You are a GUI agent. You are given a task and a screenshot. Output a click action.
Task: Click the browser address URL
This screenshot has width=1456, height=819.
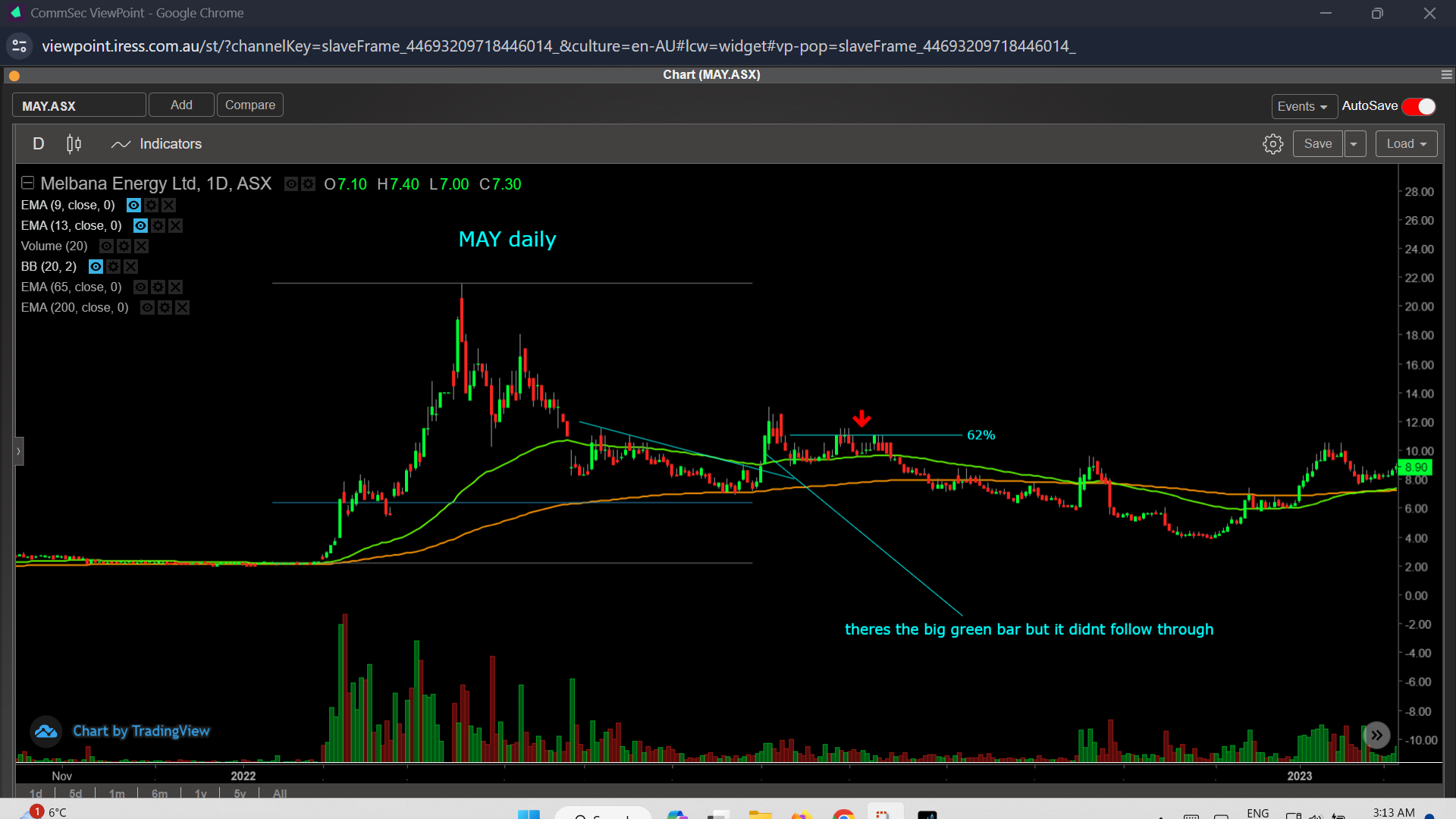pyautogui.click(x=558, y=46)
